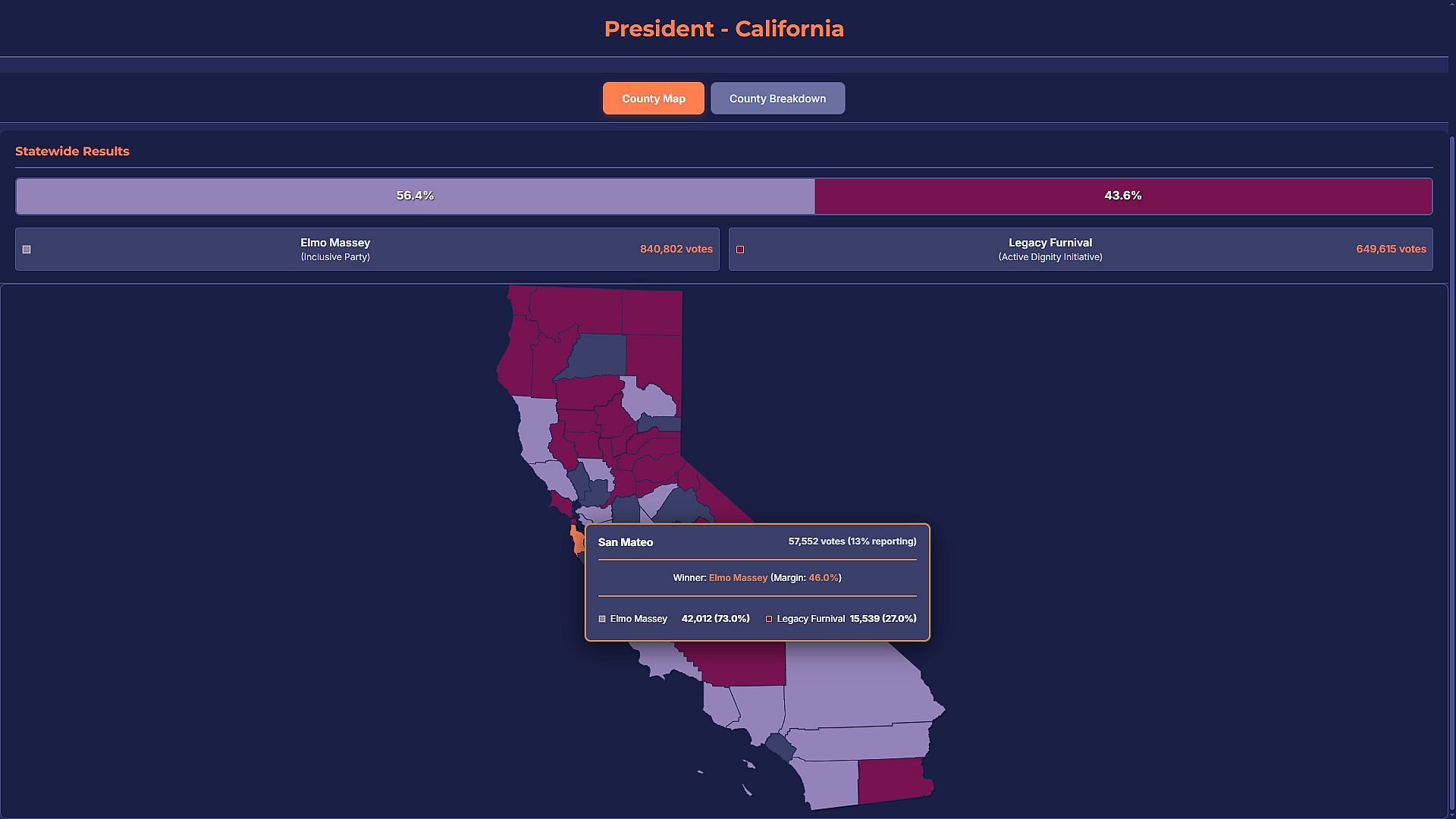
Task: Select the magenta county in the southeast corner
Action: (893, 780)
